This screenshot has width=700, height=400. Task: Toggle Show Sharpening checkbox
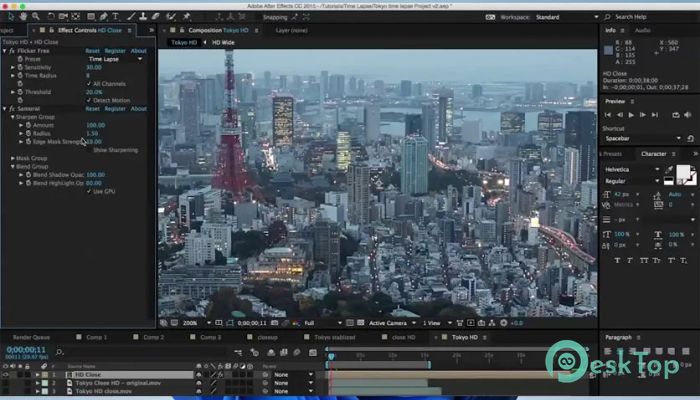[89, 150]
